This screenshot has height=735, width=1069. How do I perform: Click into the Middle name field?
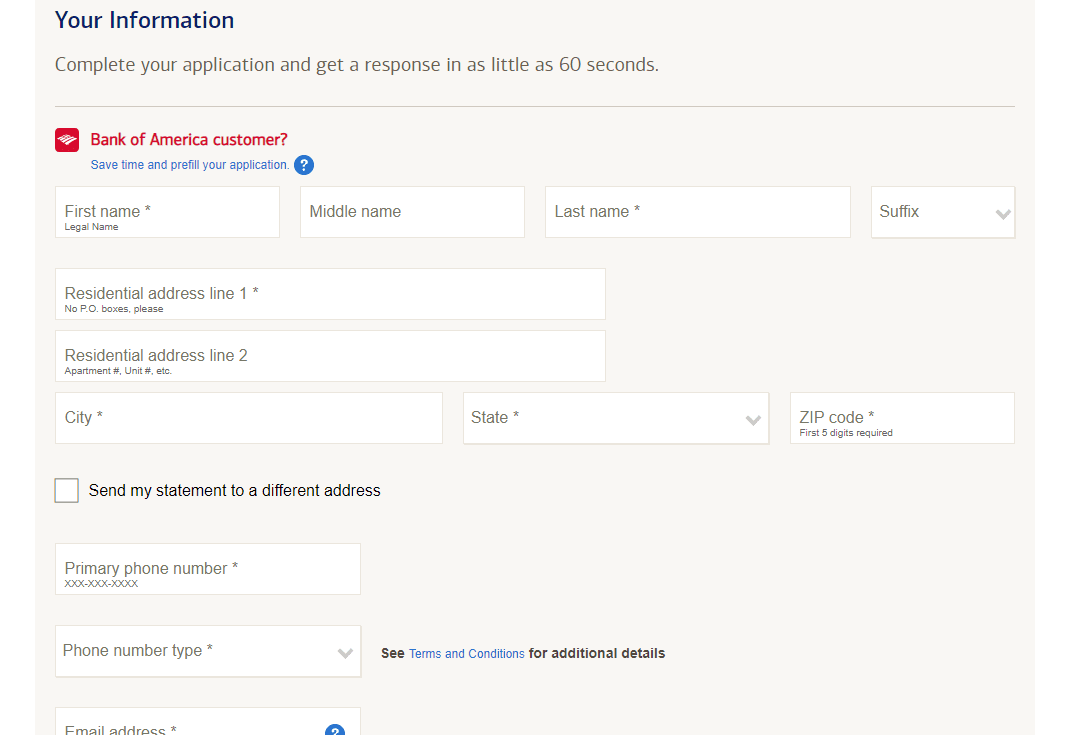(x=412, y=212)
